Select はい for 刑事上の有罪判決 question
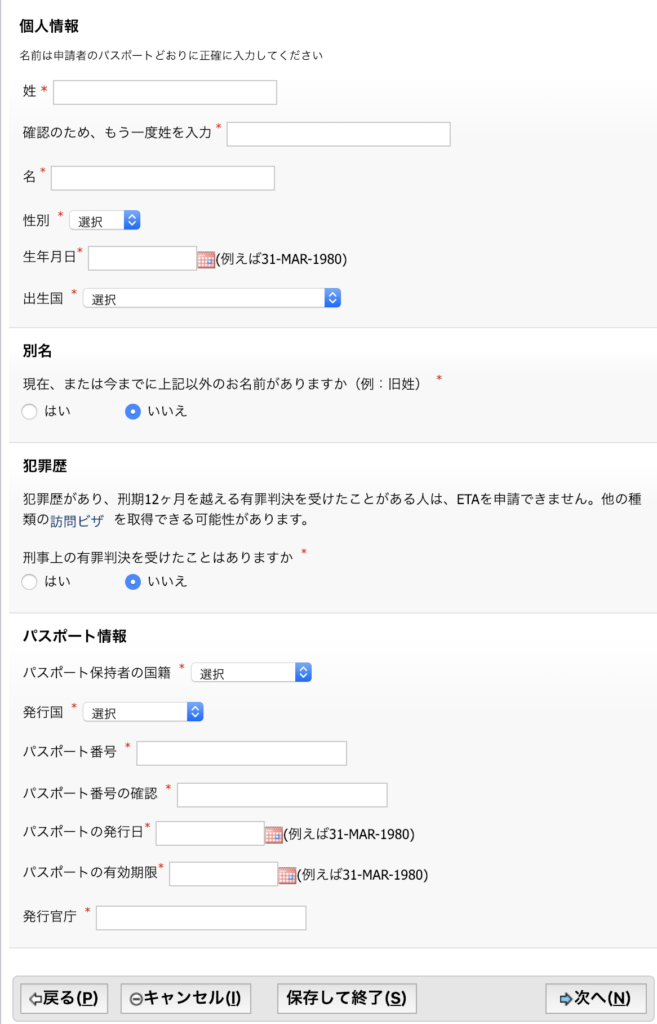 tap(29, 582)
